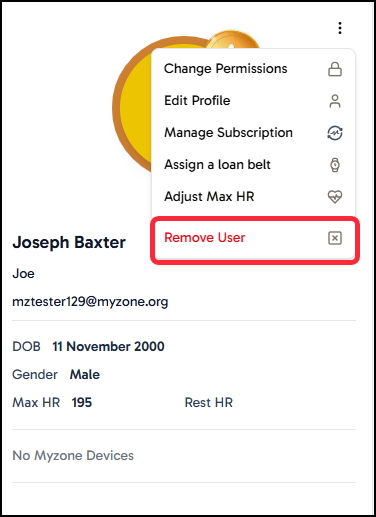Screen dimensions: 376x517
Task: Choose Adjust Max HR option
Action: (253, 197)
